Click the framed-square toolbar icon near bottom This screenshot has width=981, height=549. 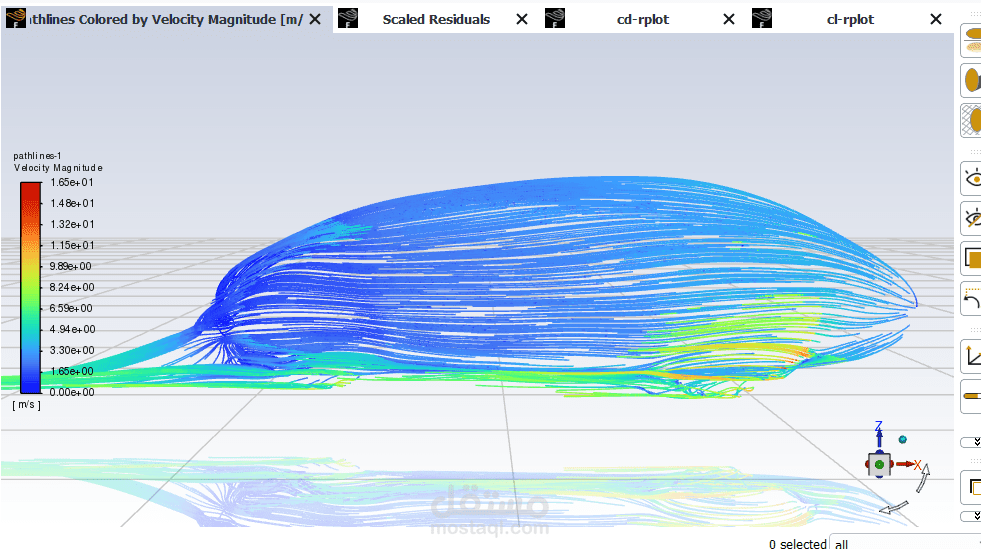click(972, 486)
